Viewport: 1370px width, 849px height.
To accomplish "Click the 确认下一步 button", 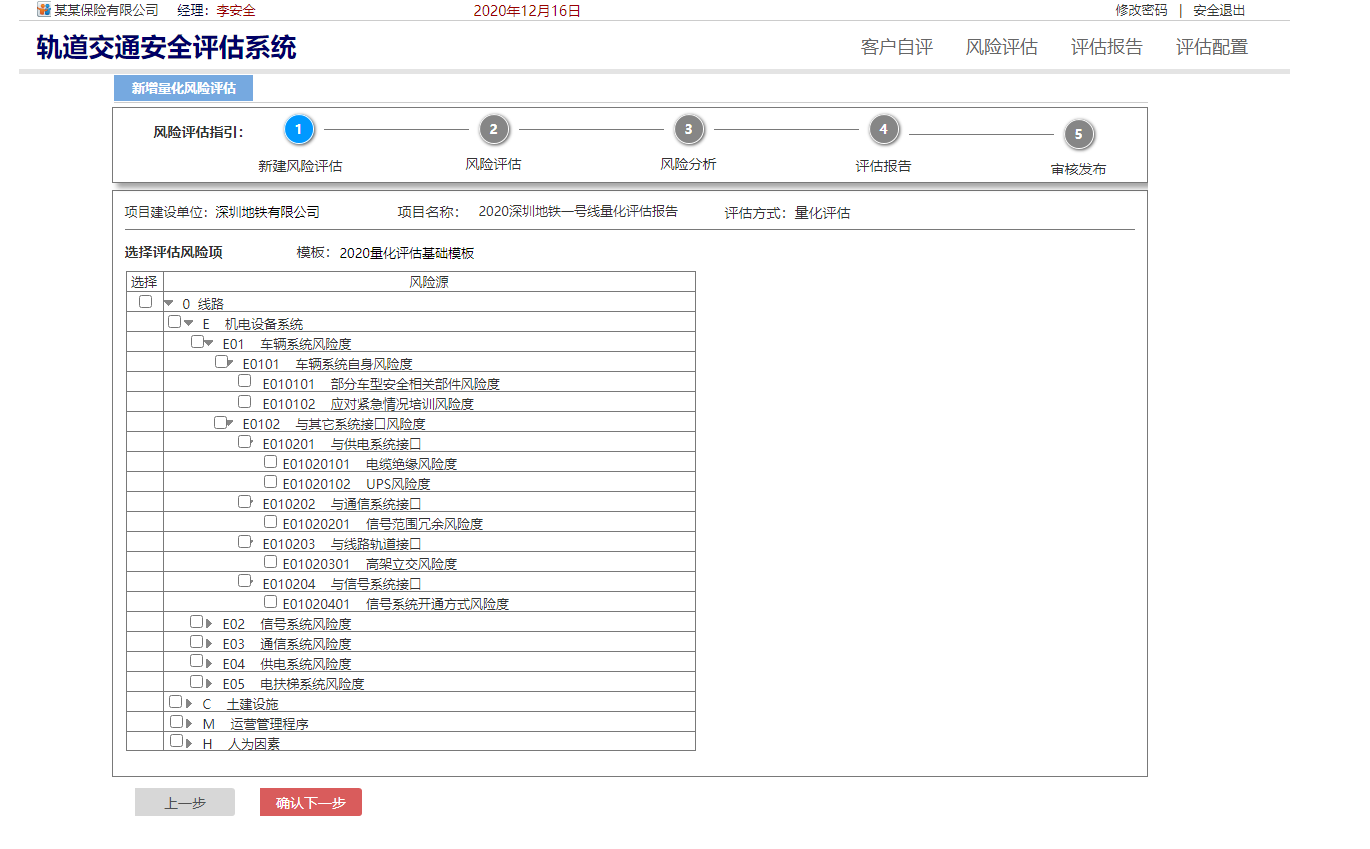I will pyautogui.click(x=310, y=802).
